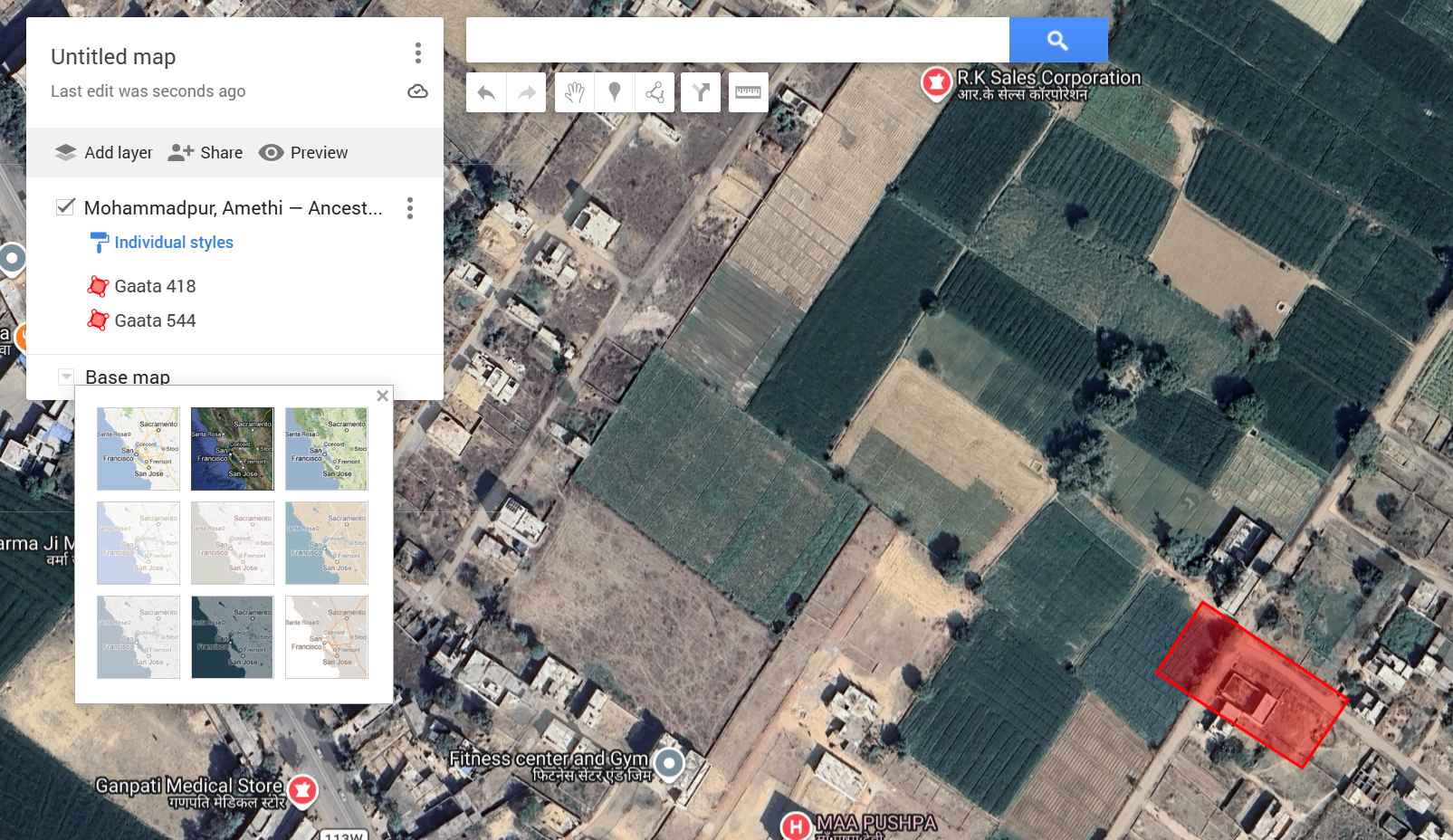1453x840 pixels.
Task: Click the Individual styles paint roller icon
Action: coord(100,243)
